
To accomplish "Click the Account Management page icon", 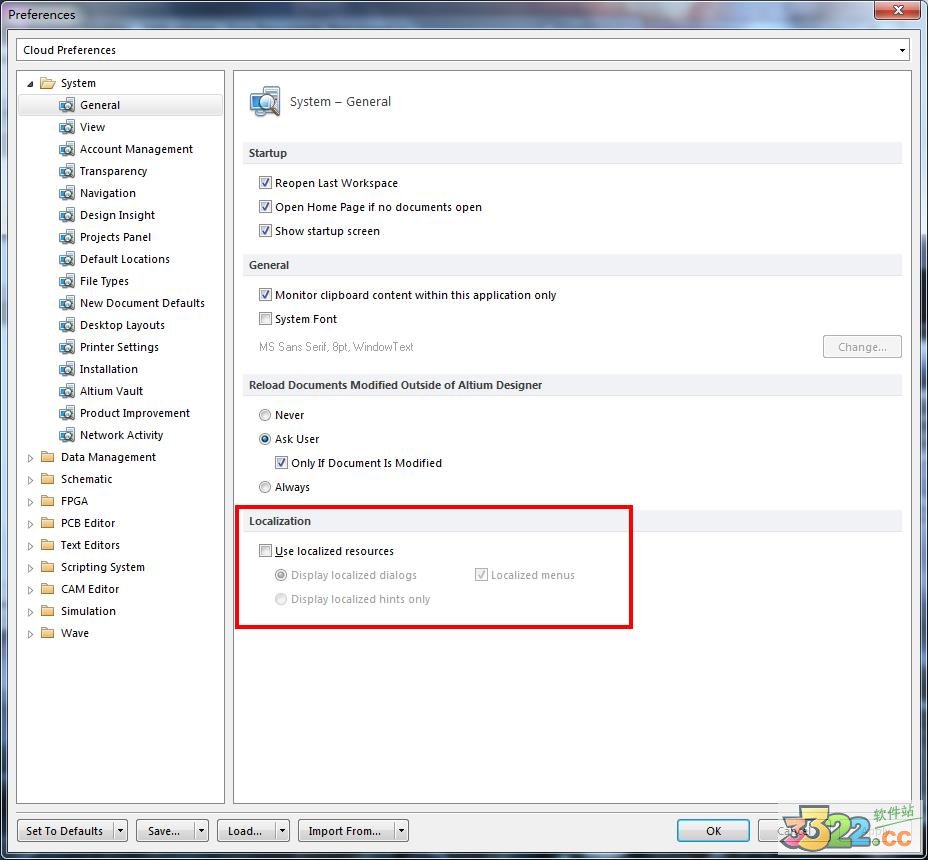I will tap(67, 149).
